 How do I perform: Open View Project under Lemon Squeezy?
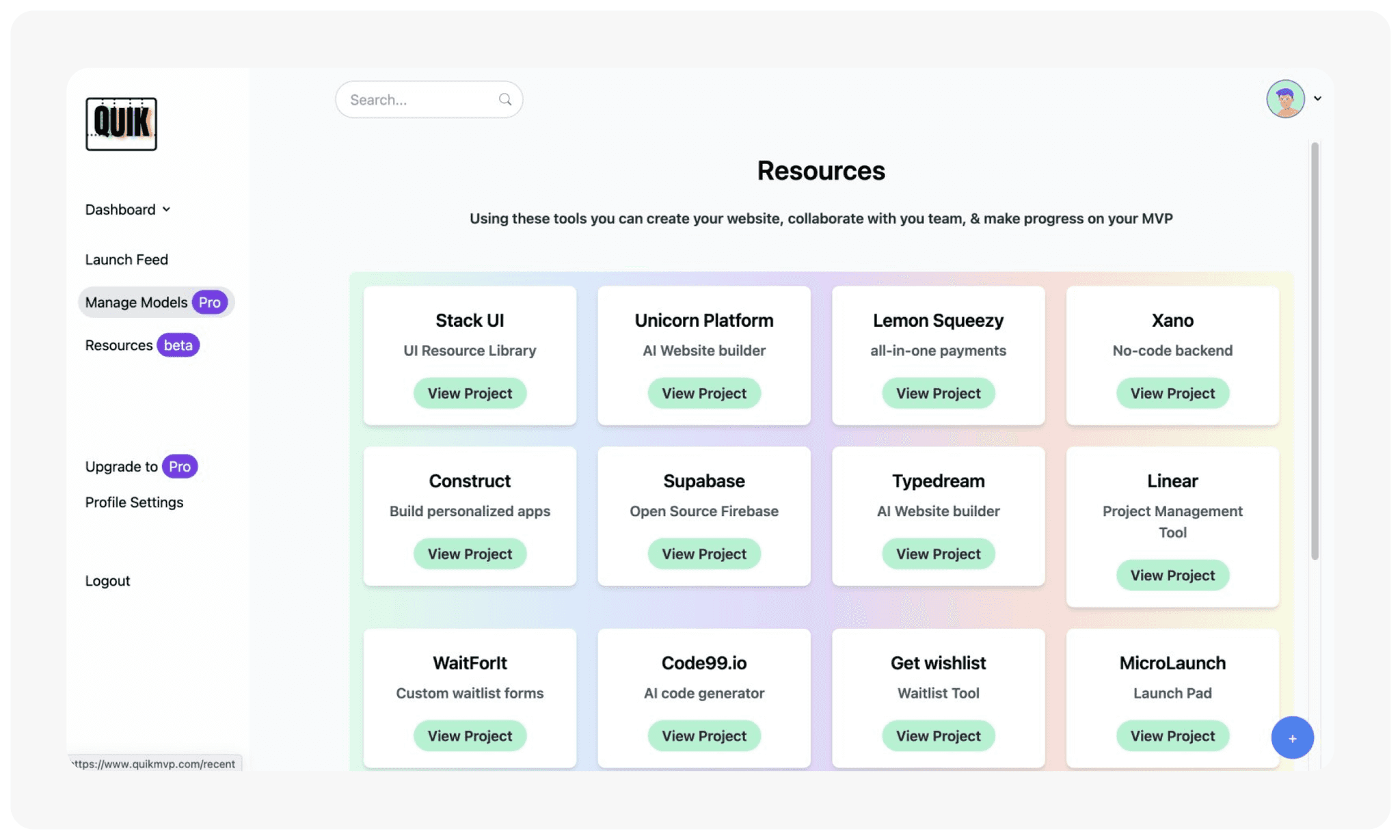(x=938, y=394)
